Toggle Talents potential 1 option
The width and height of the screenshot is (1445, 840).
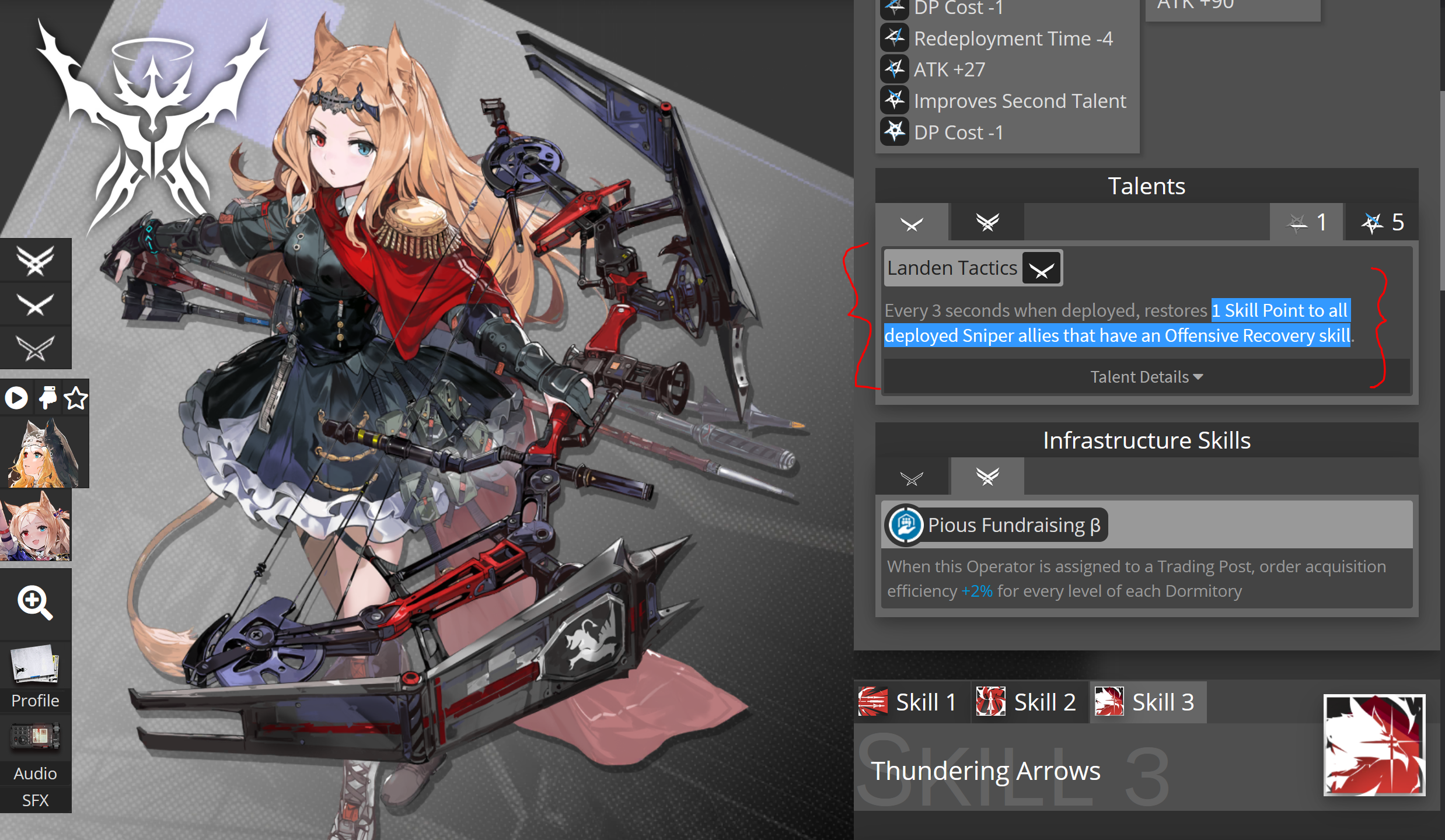click(1306, 222)
